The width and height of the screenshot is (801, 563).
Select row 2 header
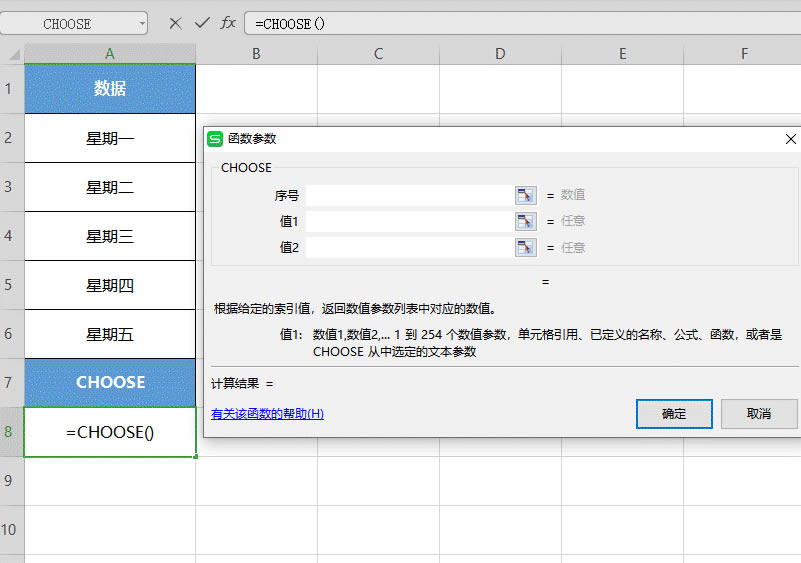click(x=12, y=138)
